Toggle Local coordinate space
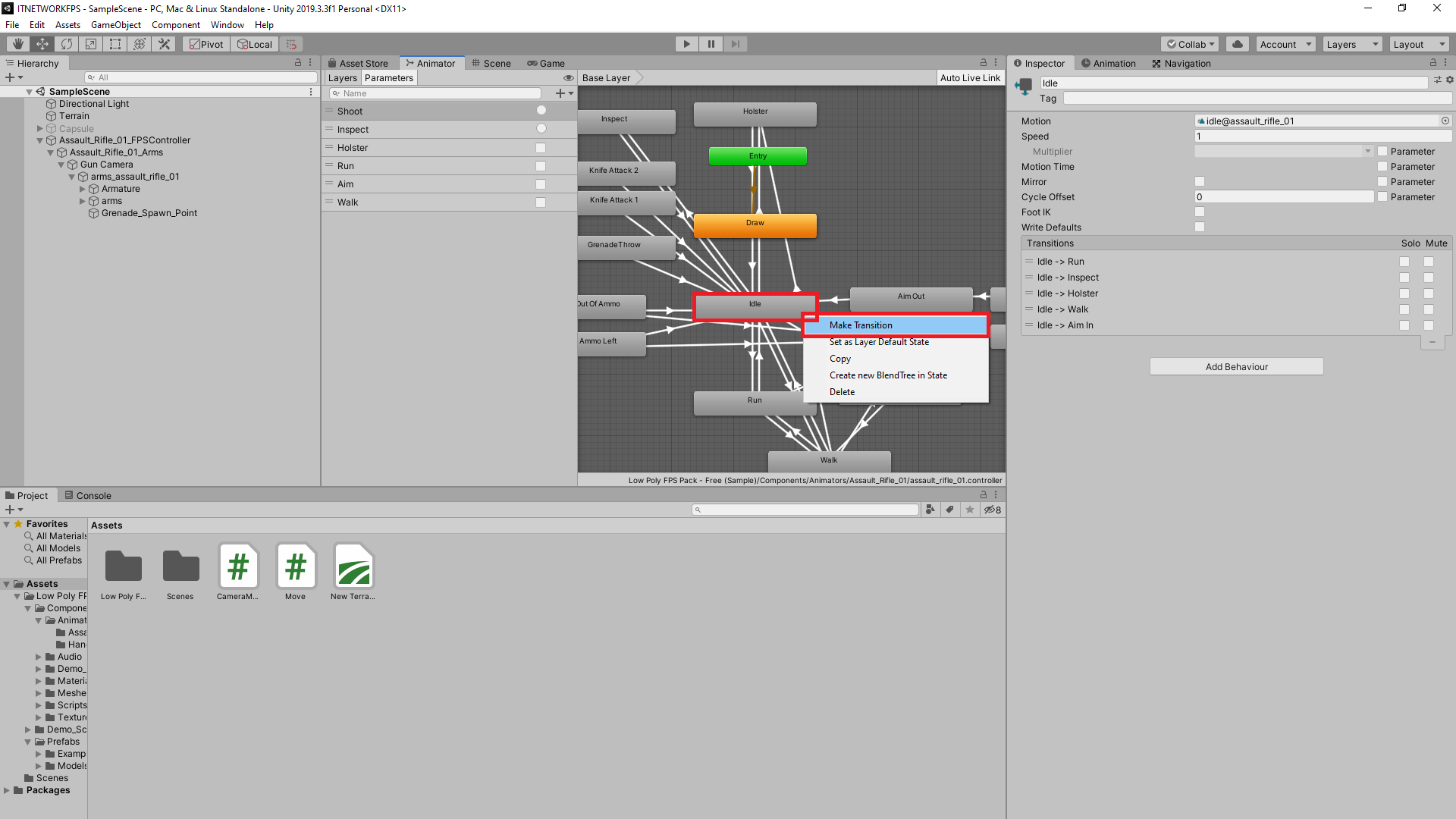Screen dimensions: 1456x819 254,43
